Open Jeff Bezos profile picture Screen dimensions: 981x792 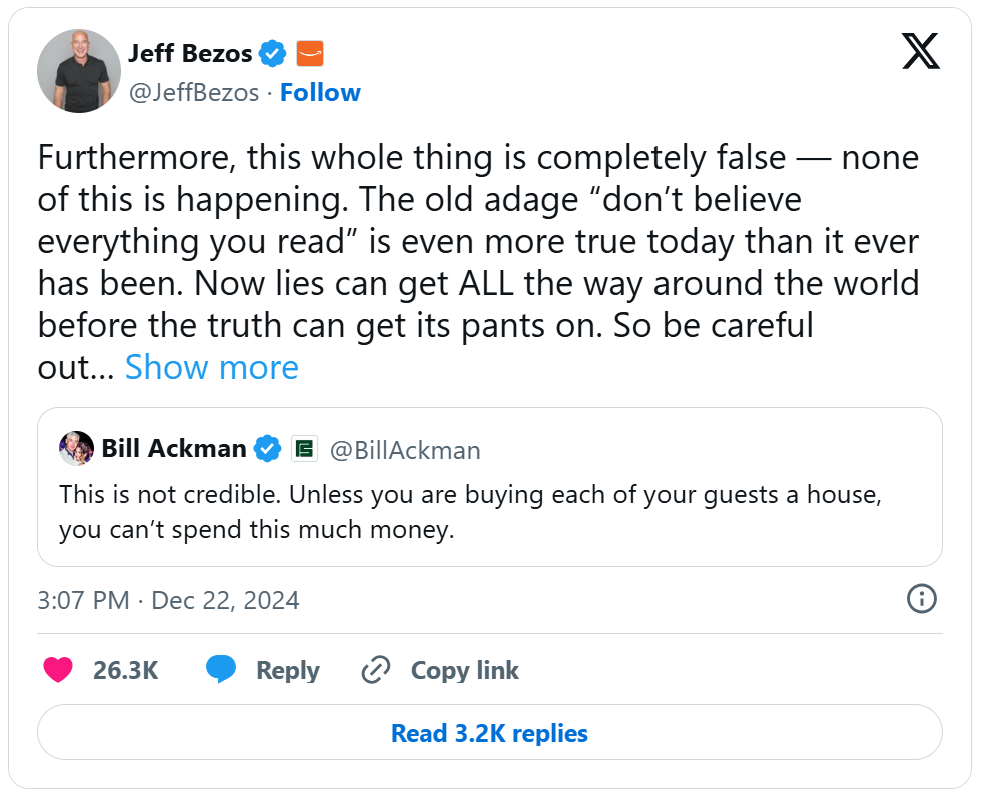click(79, 72)
